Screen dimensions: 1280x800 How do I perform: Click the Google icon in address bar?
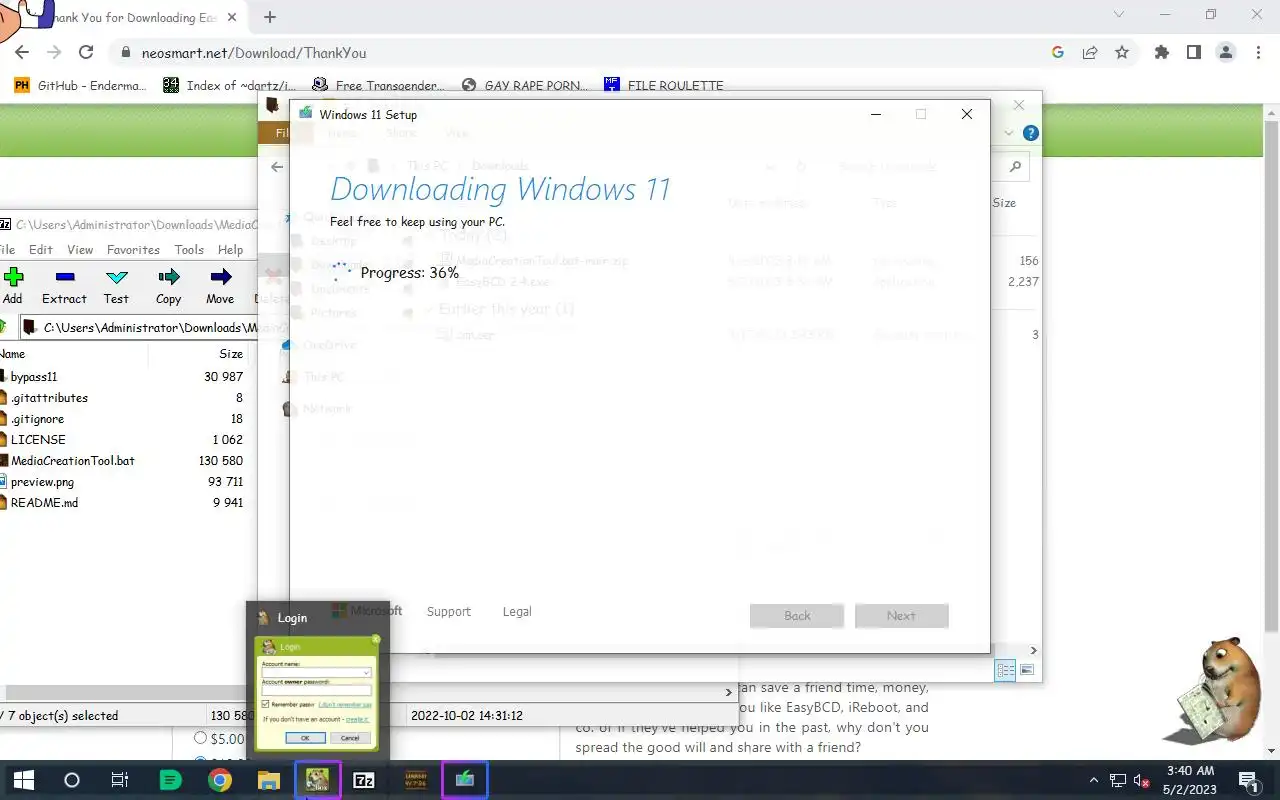1057,53
